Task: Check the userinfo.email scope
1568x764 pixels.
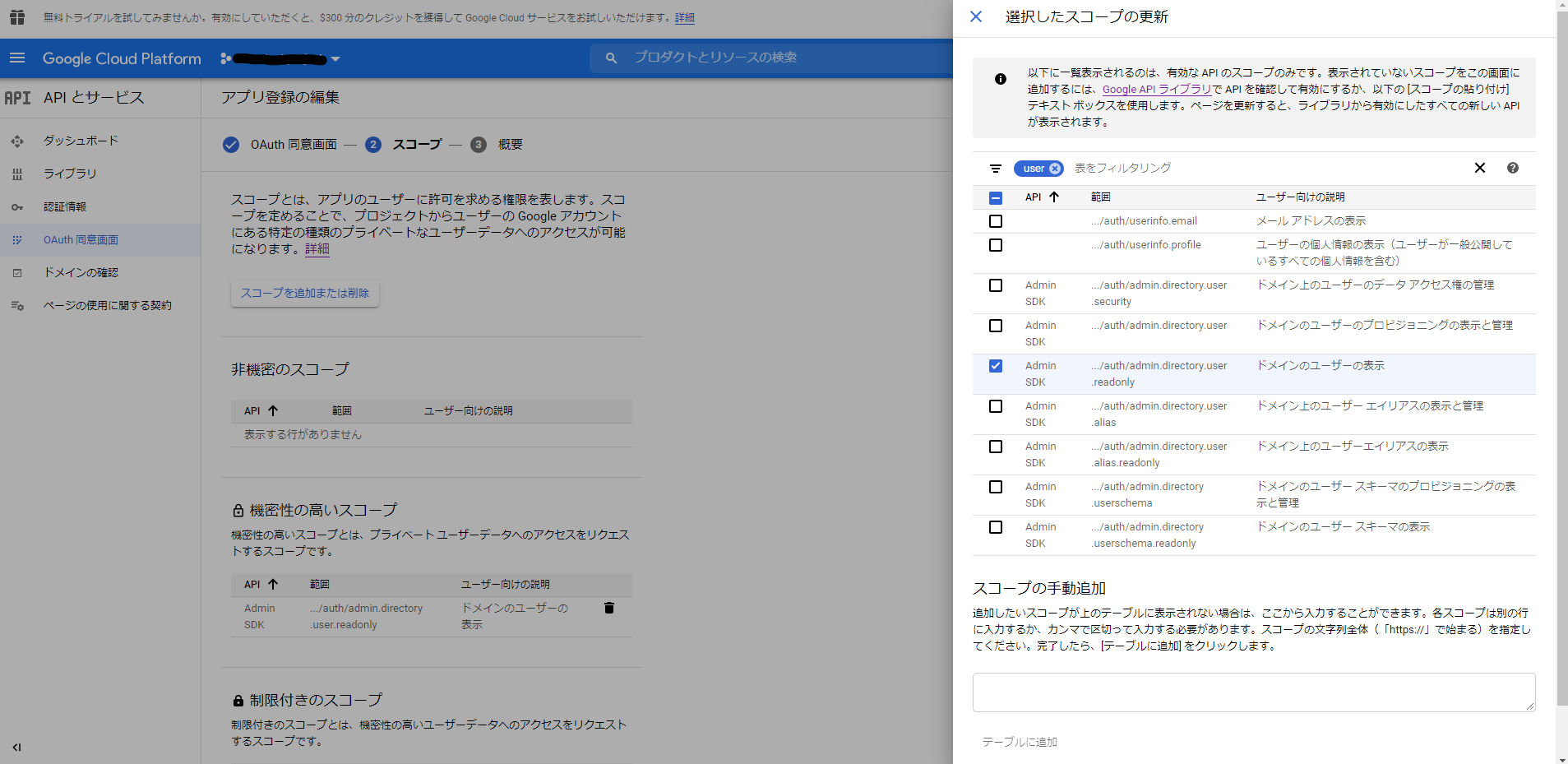Action: (x=996, y=221)
